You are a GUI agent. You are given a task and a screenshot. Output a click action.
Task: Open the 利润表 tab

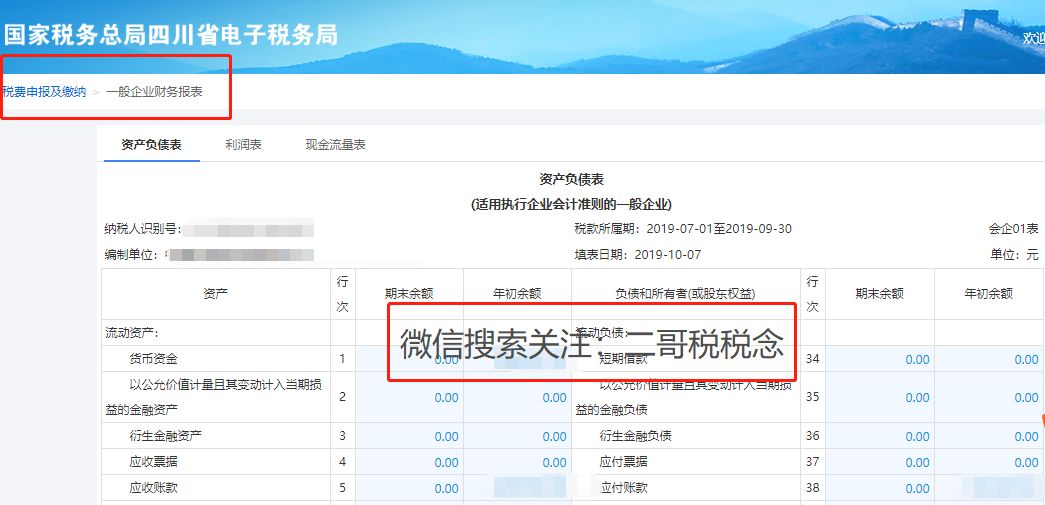(x=243, y=145)
